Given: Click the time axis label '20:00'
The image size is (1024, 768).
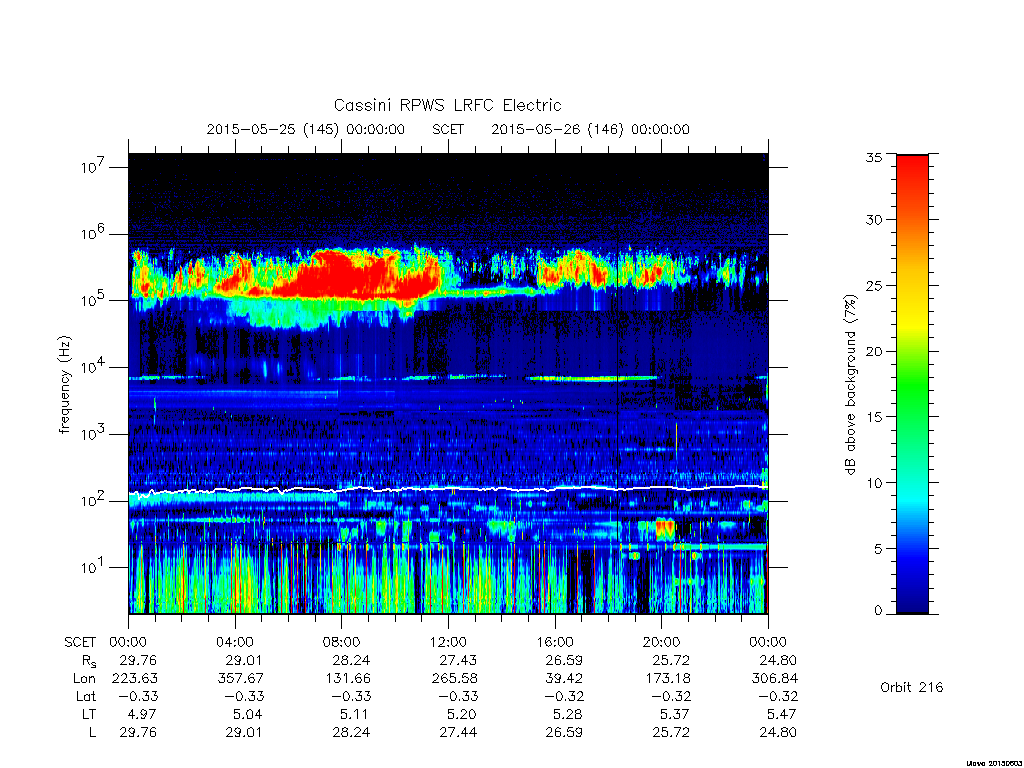Looking at the screenshot, I should coord(662,642).
